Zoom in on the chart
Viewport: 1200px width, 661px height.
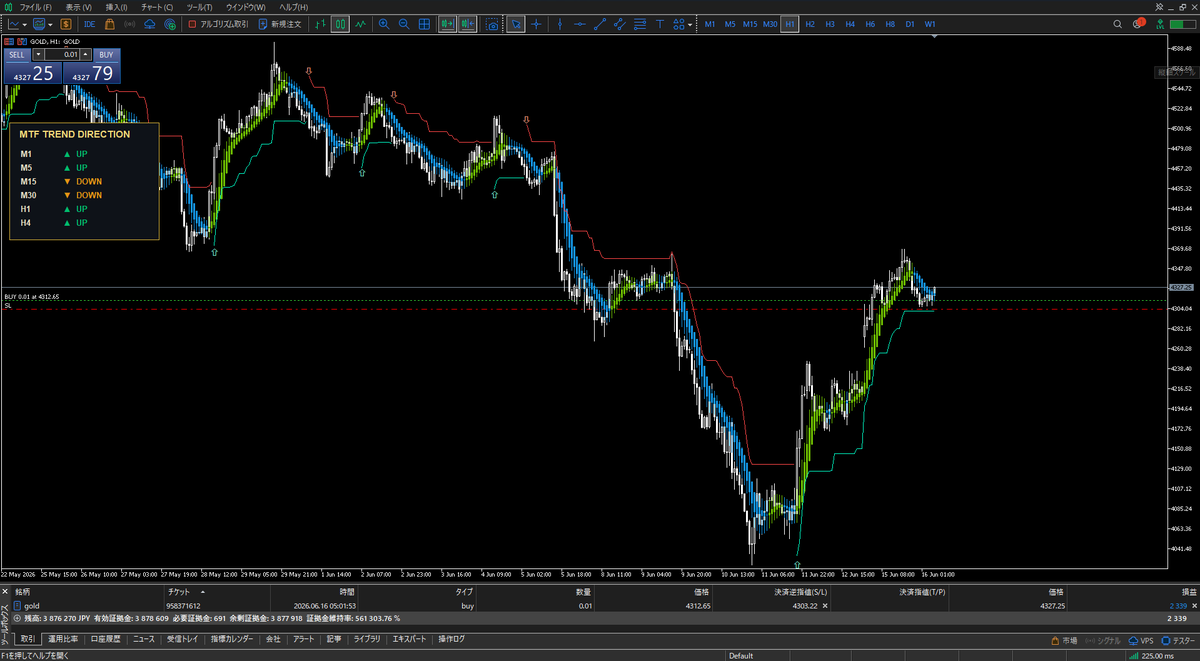(384, 23)
